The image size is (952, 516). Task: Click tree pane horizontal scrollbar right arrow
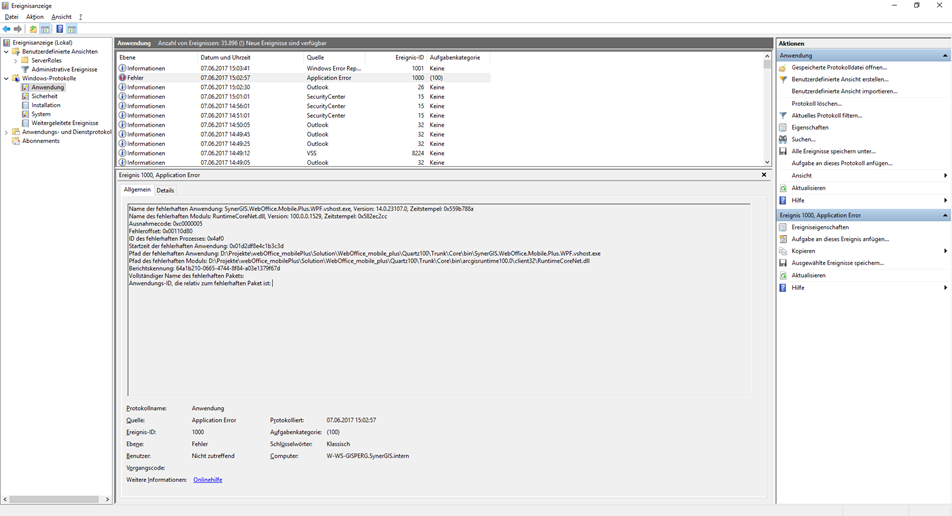point(107,499)
